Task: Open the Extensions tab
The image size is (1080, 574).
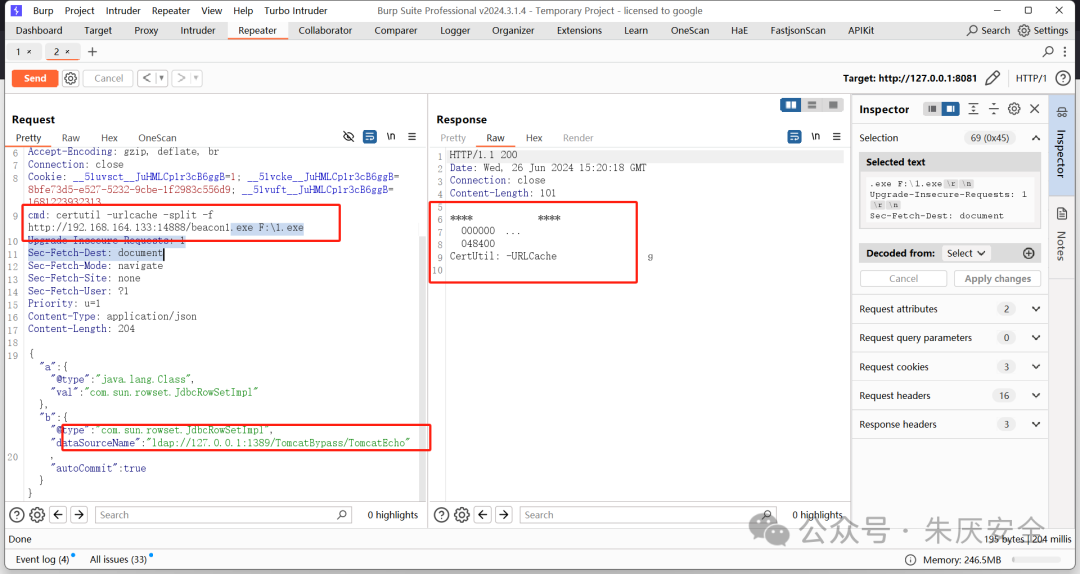Action: pyautogui.click(x=579, y=30)
